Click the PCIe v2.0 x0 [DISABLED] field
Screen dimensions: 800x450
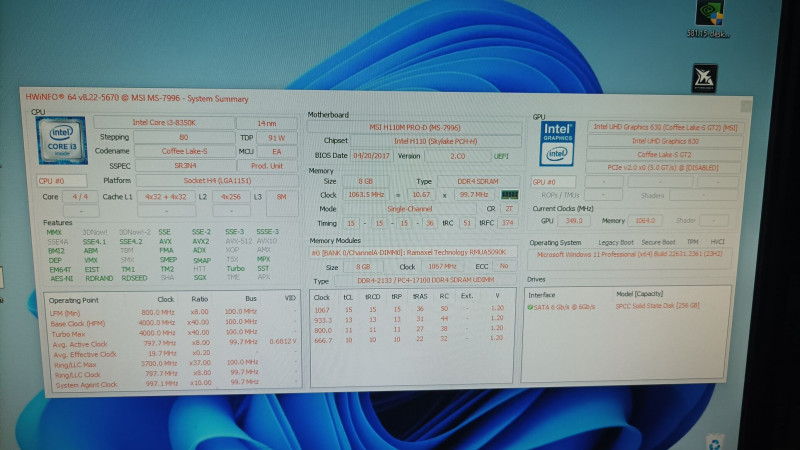(663, 167)
